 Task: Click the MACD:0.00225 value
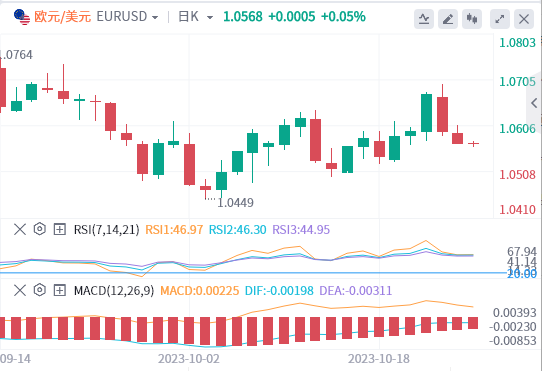pyautogui.click(x=200, y=290)
